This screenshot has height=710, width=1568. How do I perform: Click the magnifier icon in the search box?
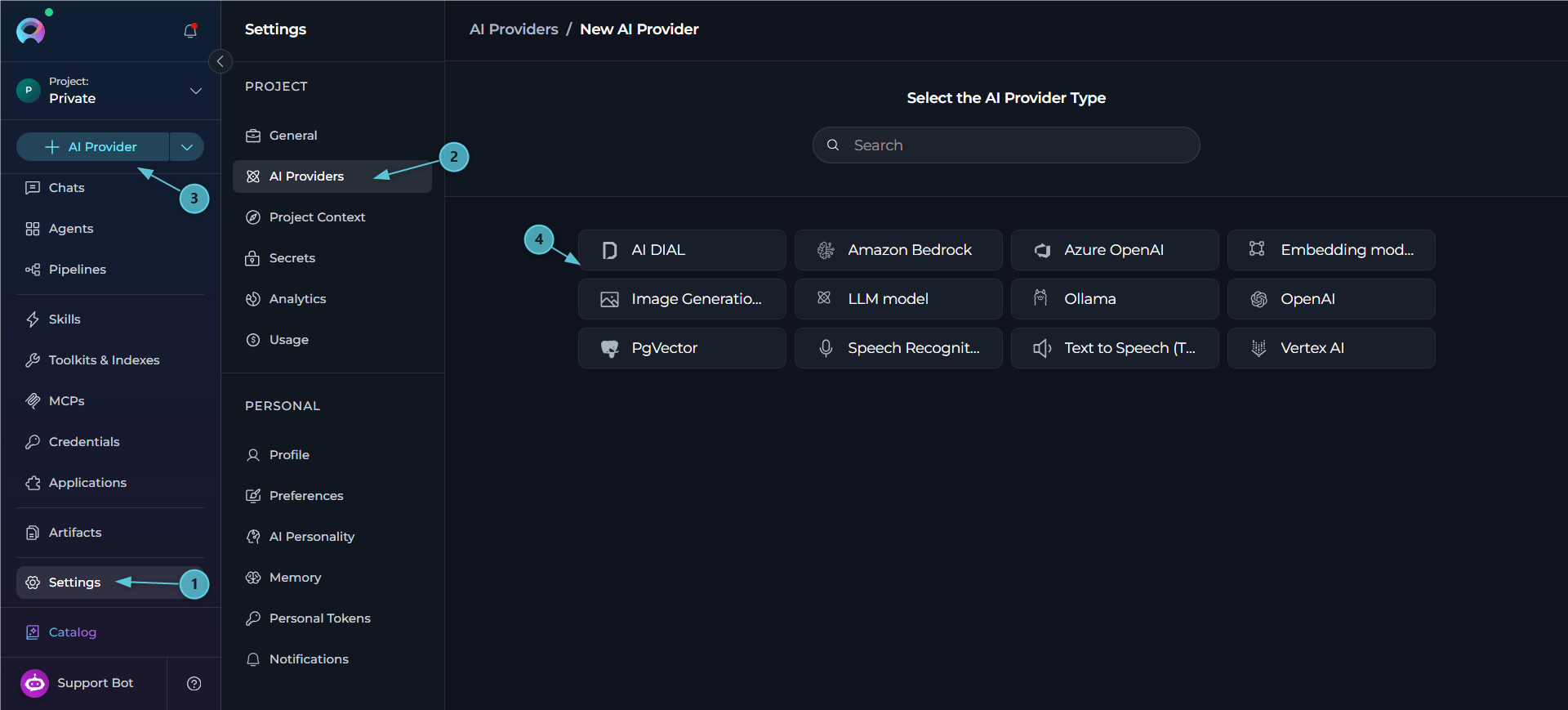tap(833, 145)
